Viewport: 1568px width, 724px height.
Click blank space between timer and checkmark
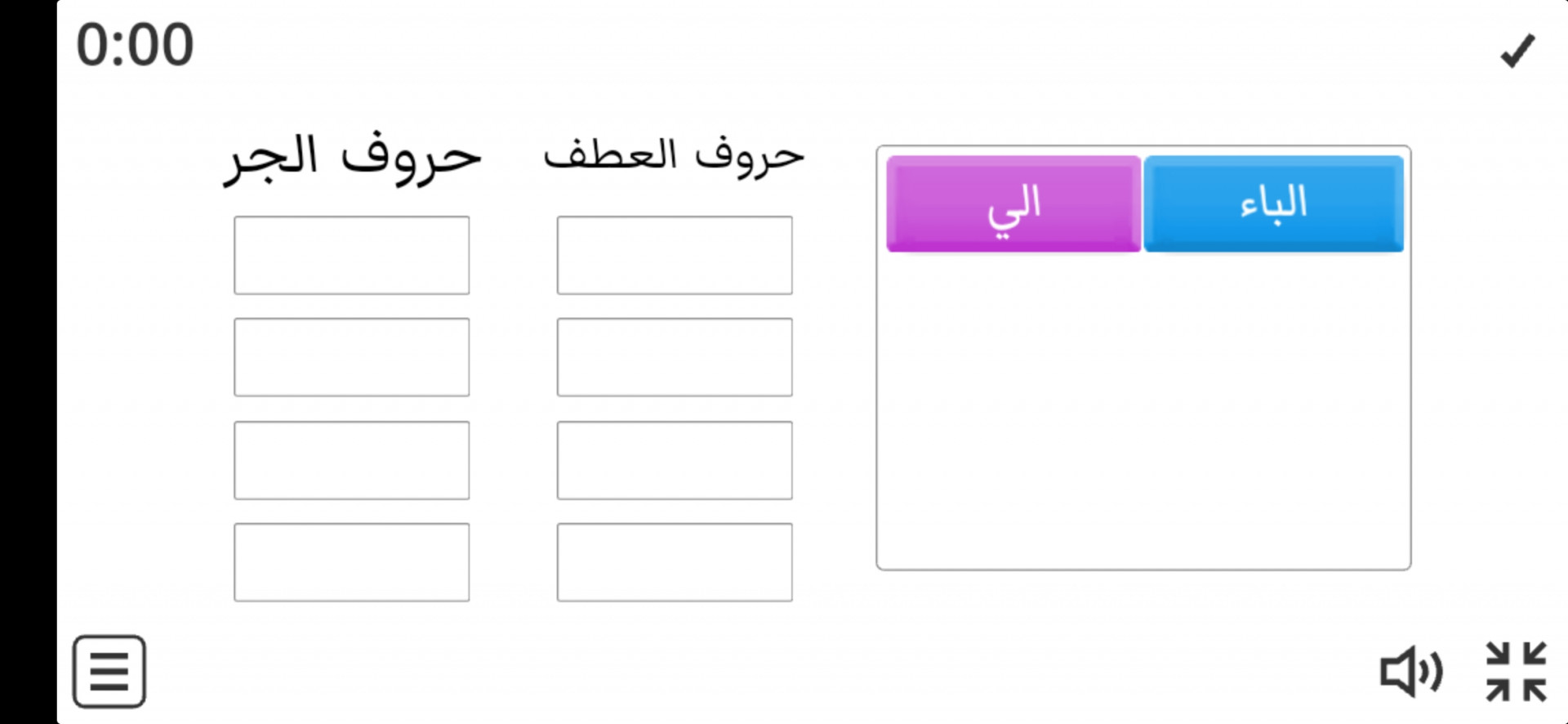click(817, 49)
